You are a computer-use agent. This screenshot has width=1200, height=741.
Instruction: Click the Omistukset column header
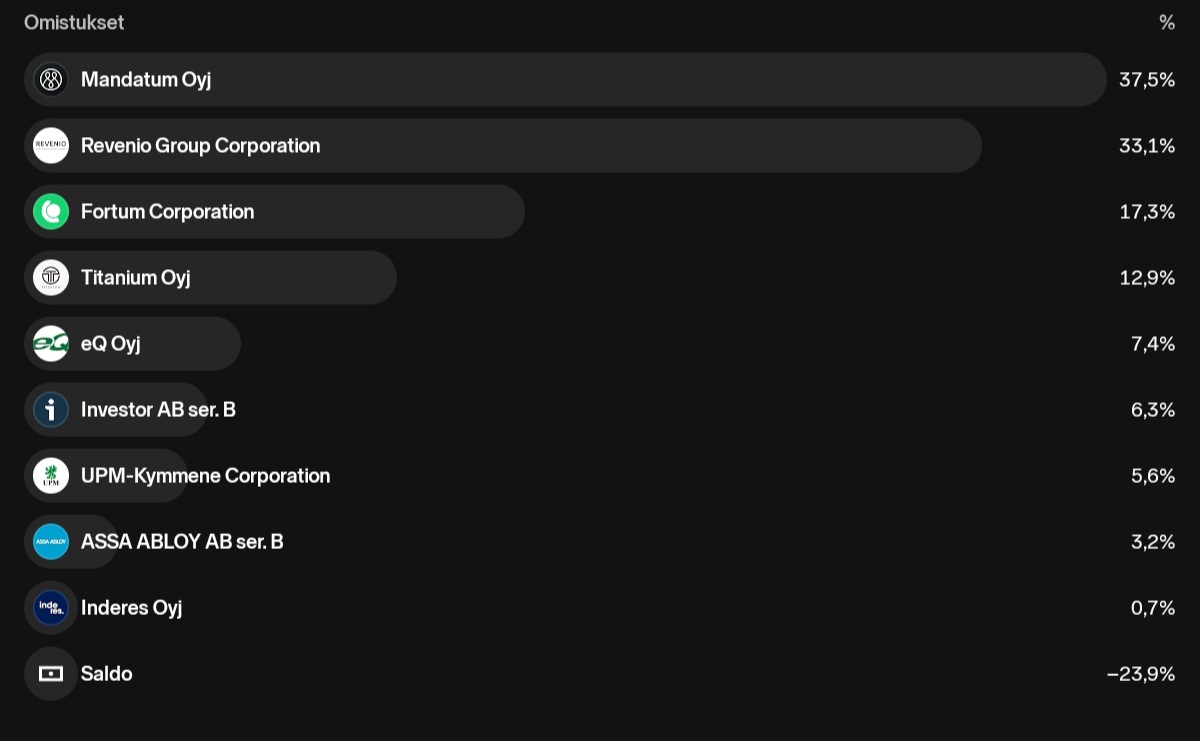pos(74,22)
